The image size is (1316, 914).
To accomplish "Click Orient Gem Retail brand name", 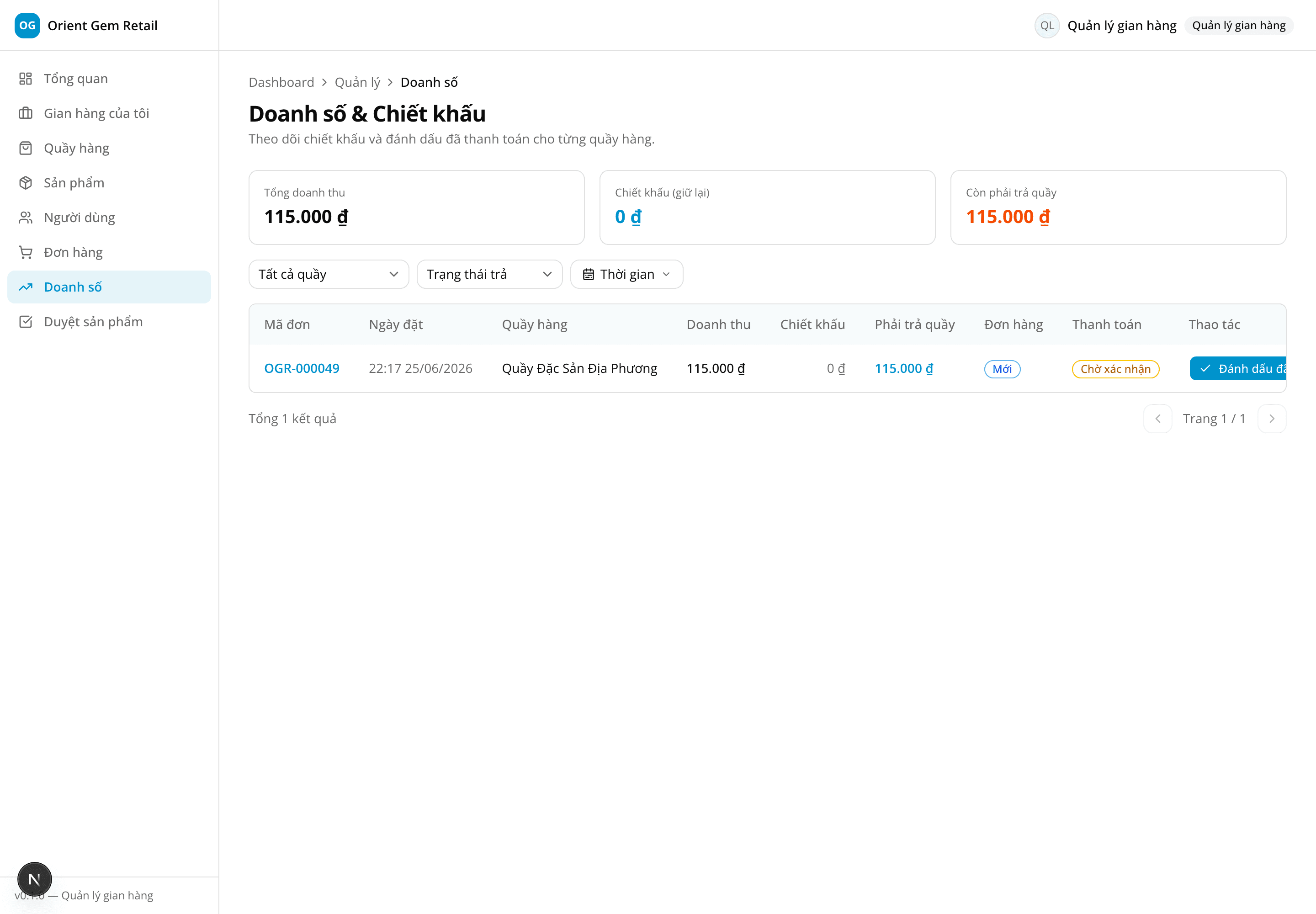I will point(102,26).
